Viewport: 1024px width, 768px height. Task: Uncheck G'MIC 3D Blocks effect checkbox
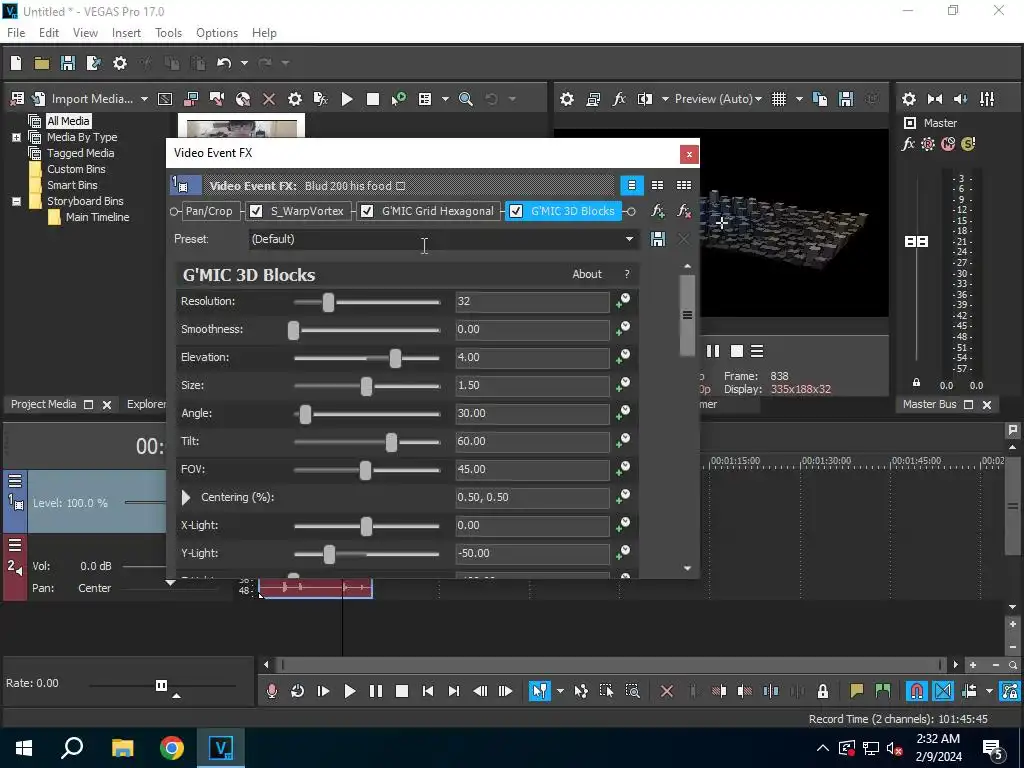516,211
